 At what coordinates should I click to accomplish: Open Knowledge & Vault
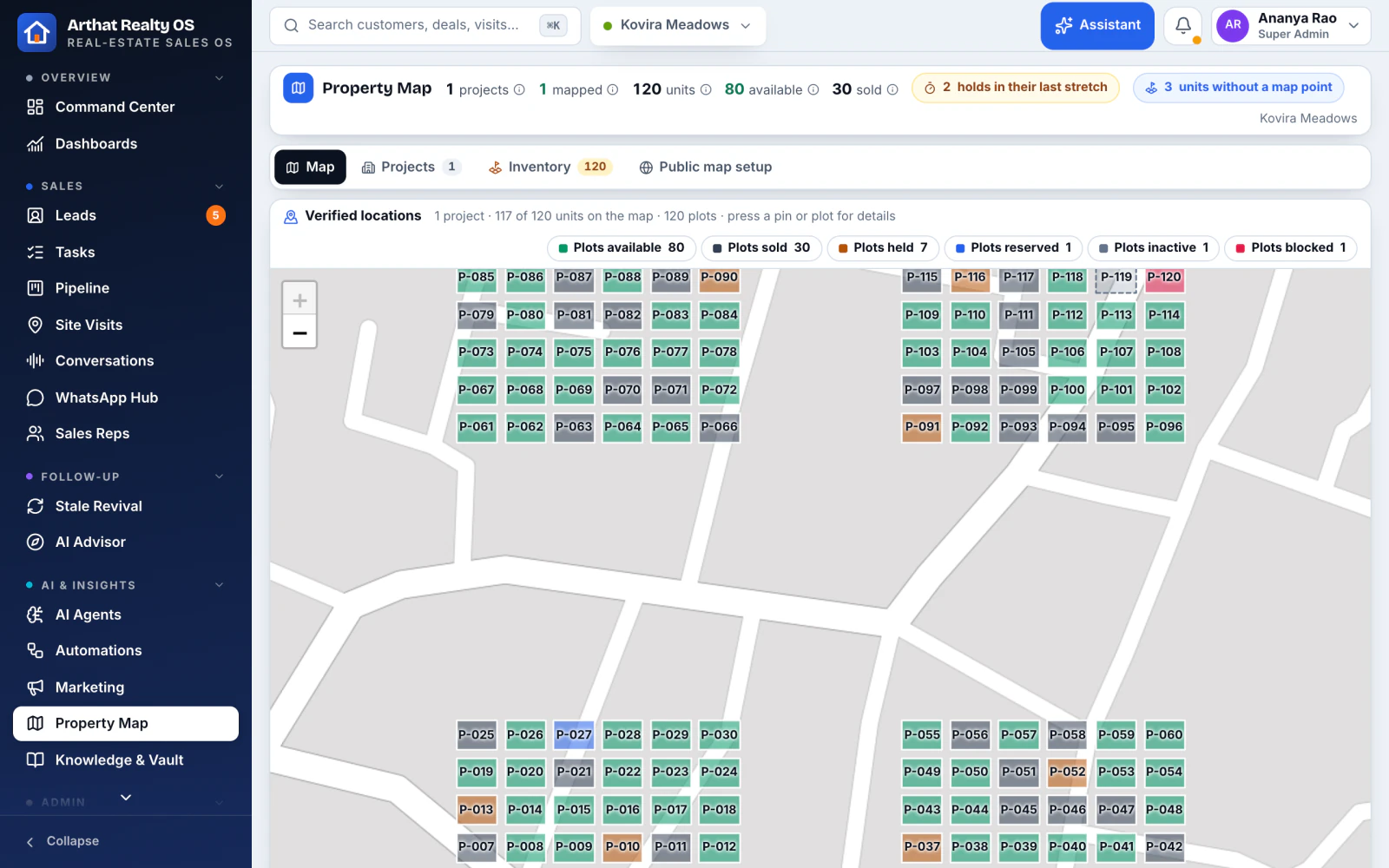(126, 760)
